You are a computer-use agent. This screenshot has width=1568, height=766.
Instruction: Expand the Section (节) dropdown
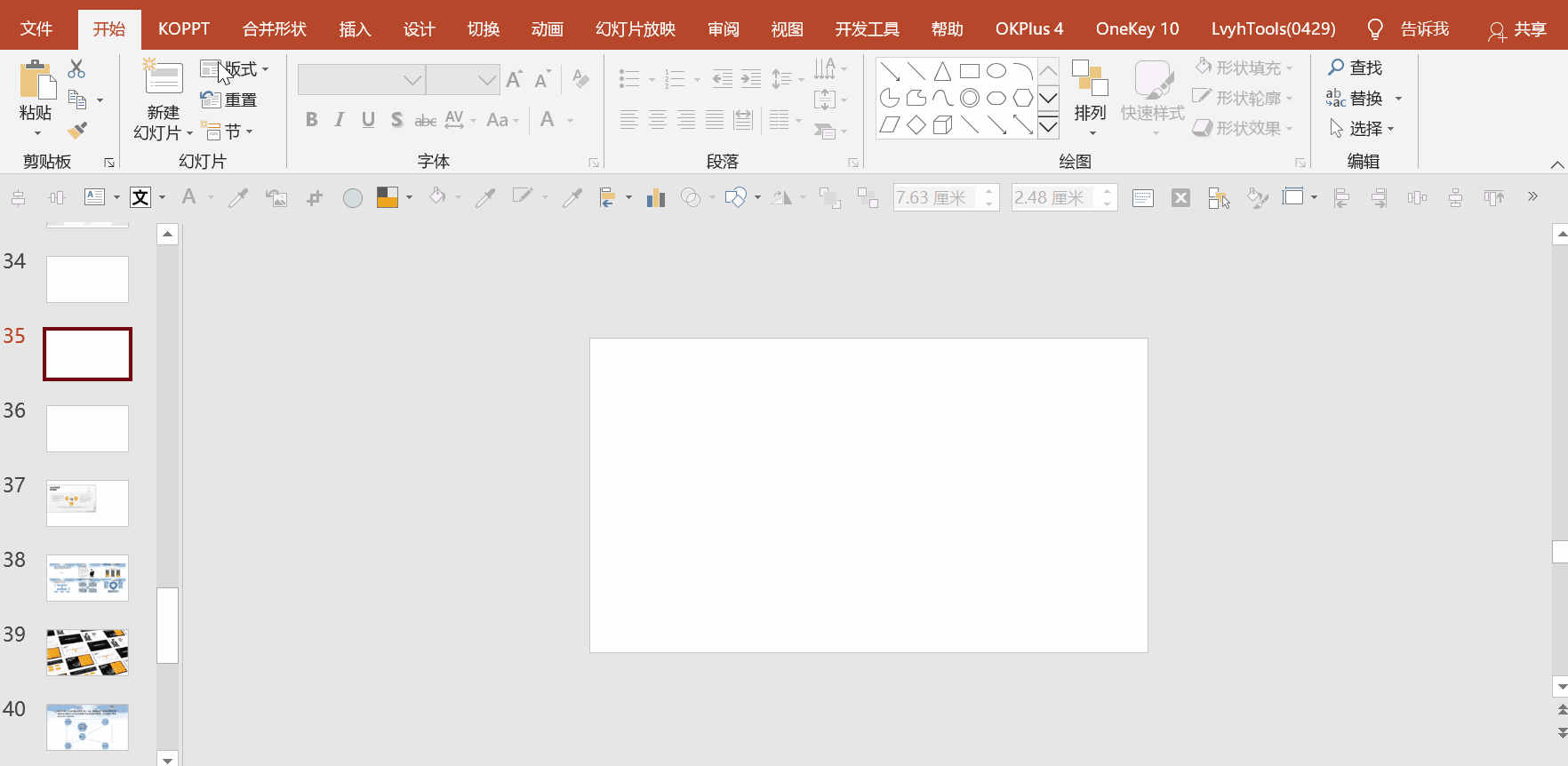coord(228,132)
